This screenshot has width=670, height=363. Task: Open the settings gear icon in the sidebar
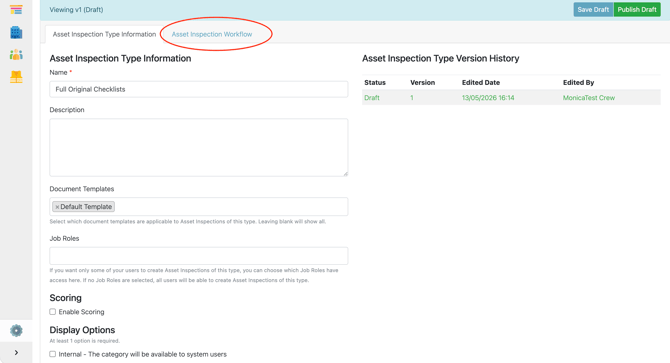pos(16,331)
